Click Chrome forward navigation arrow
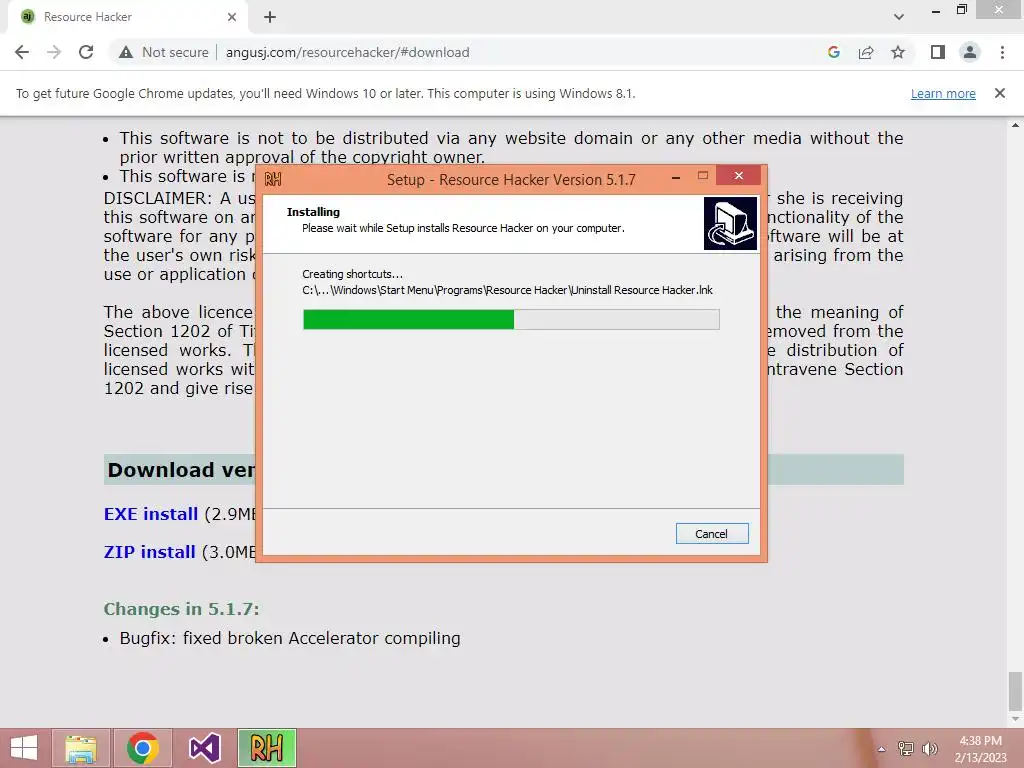 coord(54,52)
